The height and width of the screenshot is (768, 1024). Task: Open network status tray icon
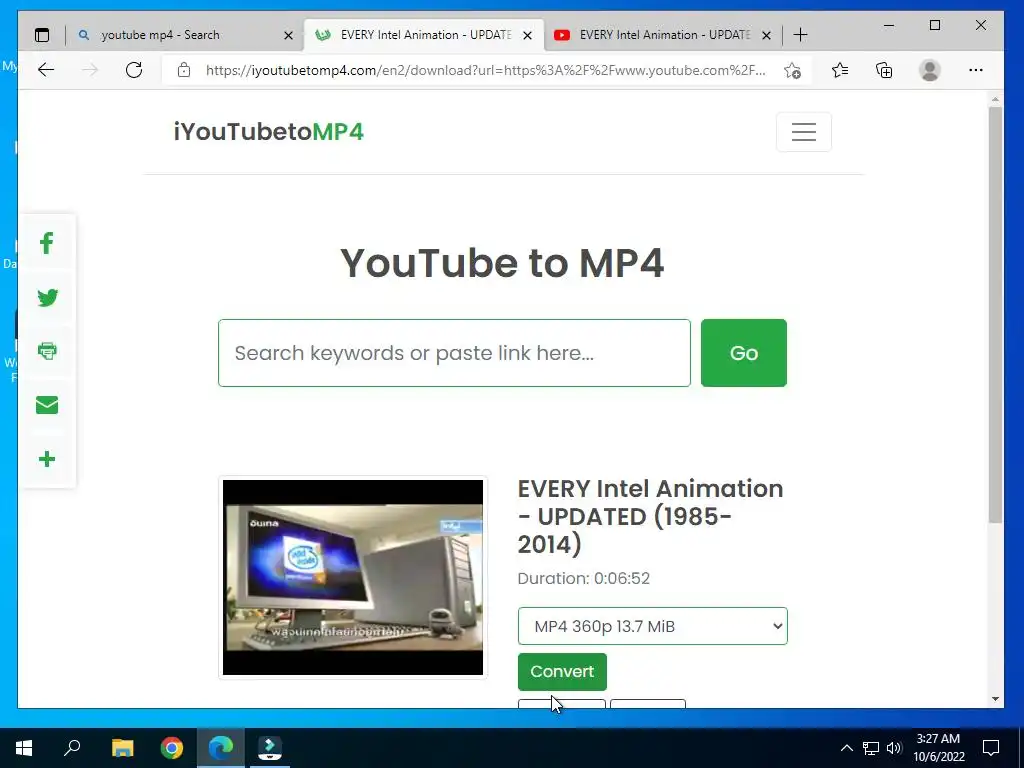[871, 748]
